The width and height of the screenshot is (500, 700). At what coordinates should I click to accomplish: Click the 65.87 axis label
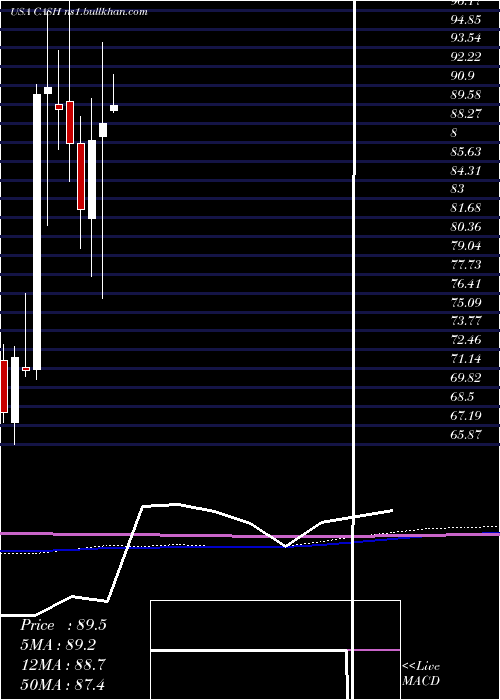[x=466, y=434]
